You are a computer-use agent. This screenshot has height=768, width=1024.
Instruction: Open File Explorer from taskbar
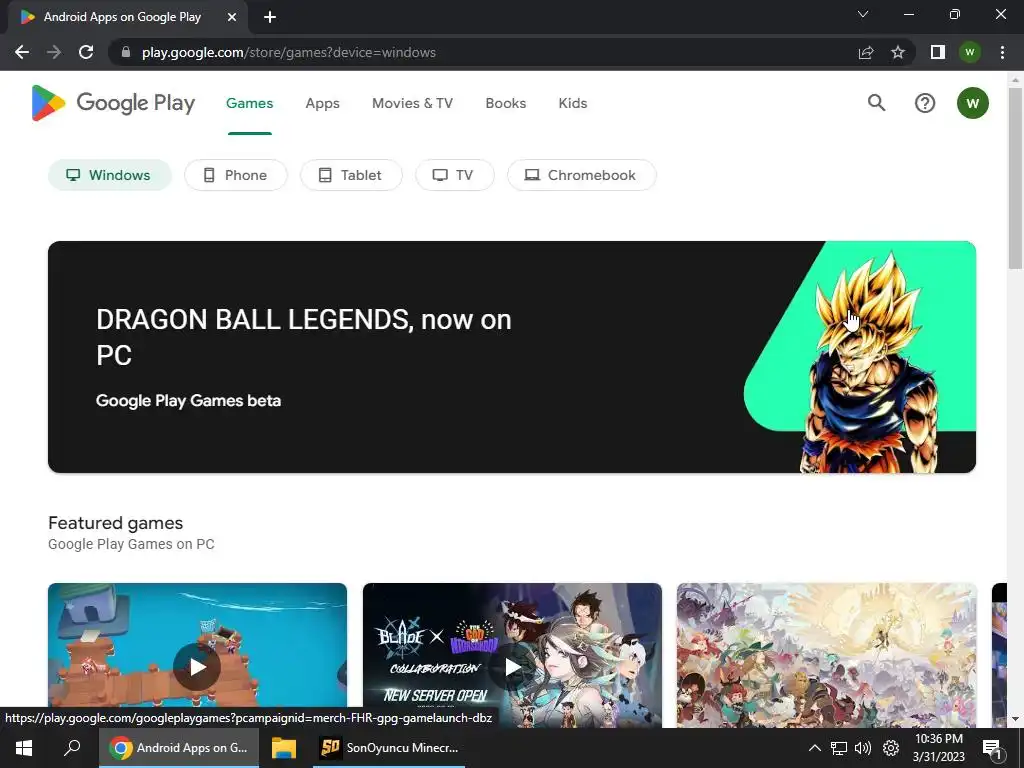[284, 748]
